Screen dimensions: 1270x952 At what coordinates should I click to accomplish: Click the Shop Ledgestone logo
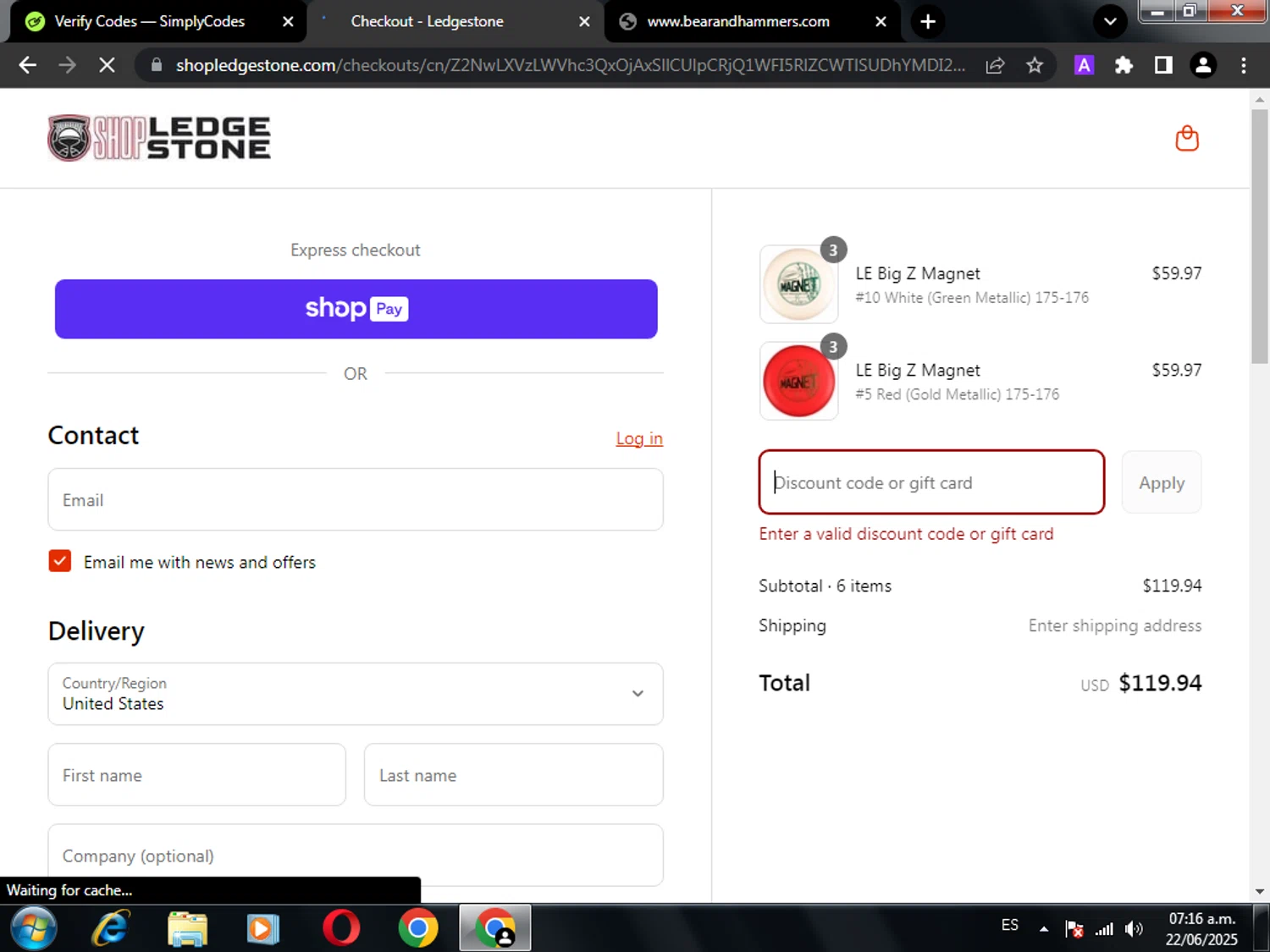pos(159,138)
